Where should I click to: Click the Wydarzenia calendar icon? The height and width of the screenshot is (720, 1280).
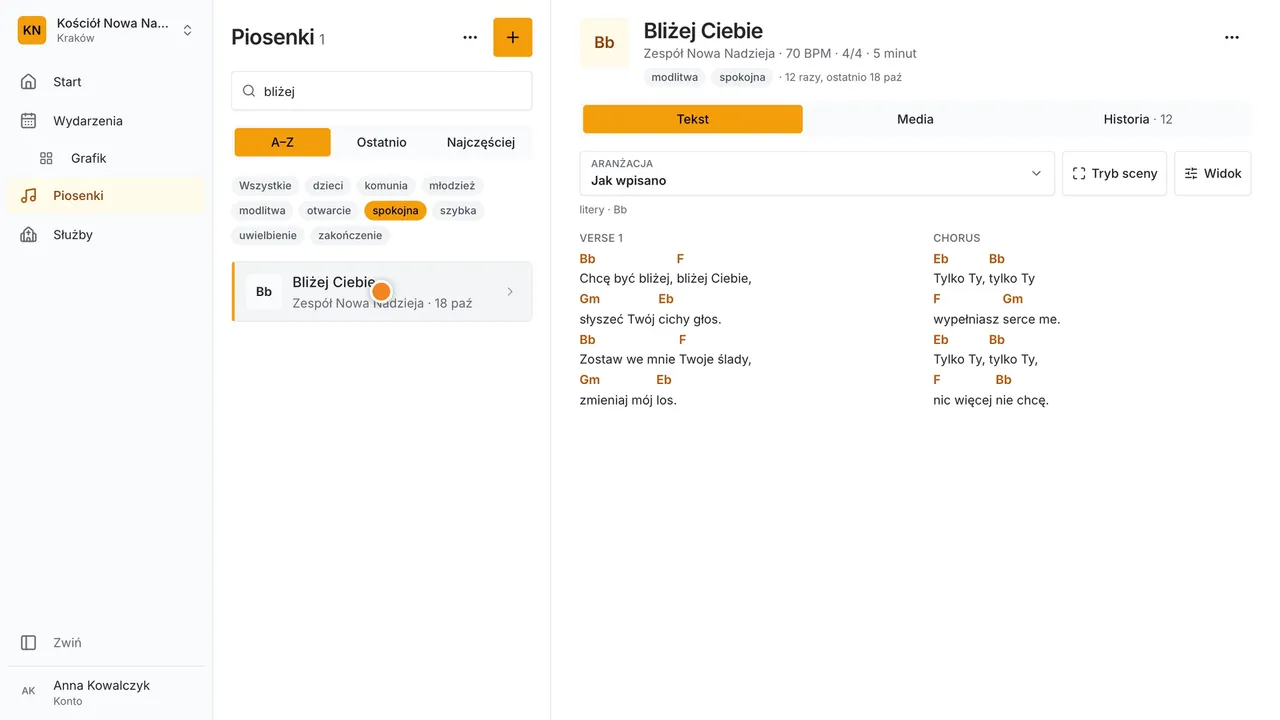pos(29,121)
